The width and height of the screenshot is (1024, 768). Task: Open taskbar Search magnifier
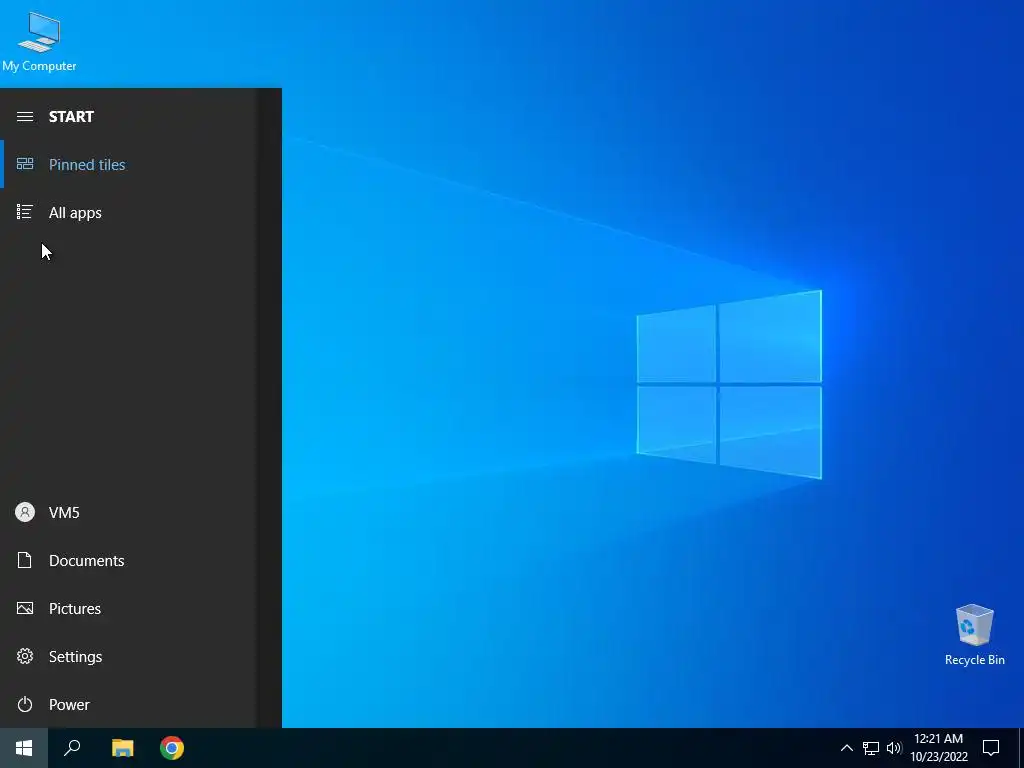pos(72,748)
